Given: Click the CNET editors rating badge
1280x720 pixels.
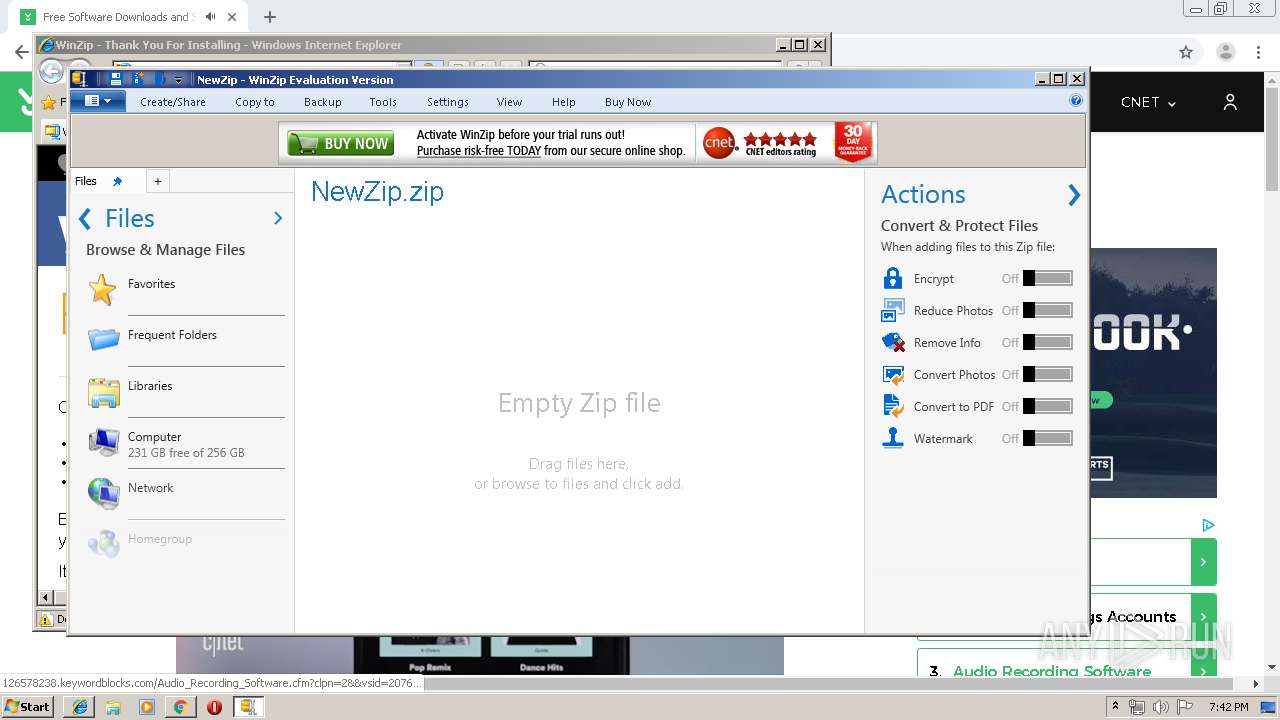Looking at the screenshot, I should (759, 143).
